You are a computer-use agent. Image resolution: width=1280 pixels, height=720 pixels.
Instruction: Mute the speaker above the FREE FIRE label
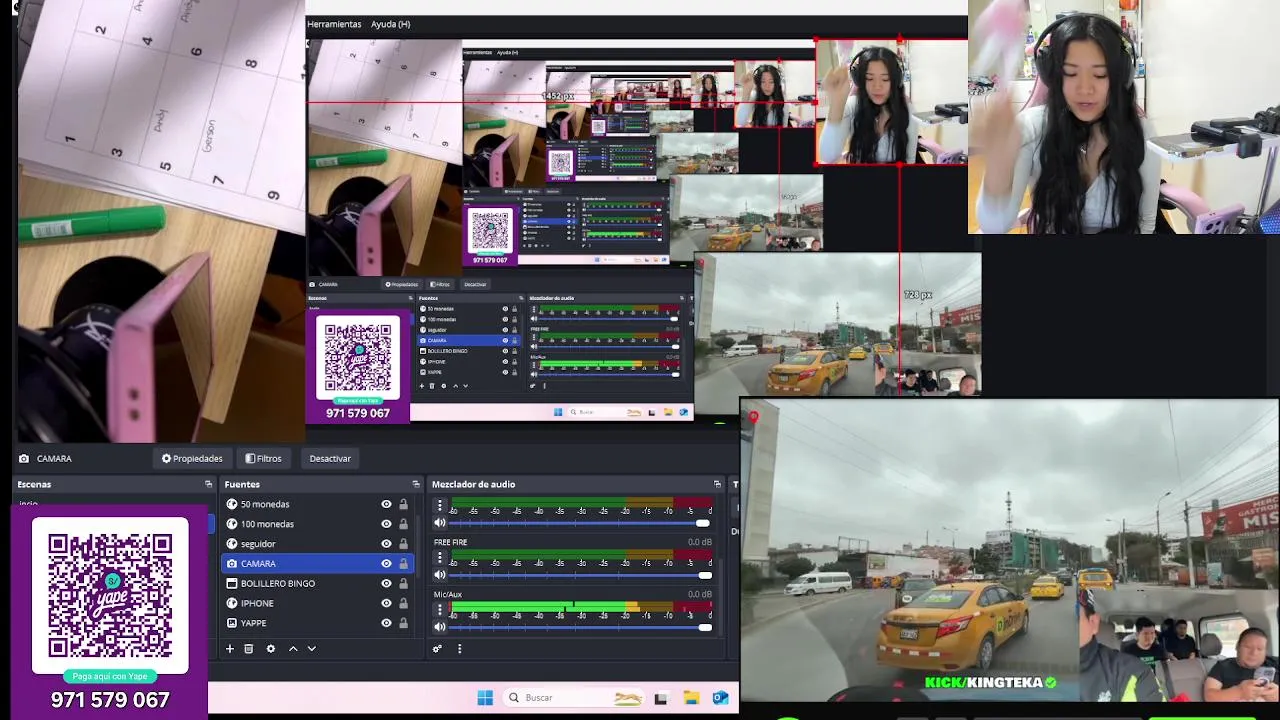439,523
